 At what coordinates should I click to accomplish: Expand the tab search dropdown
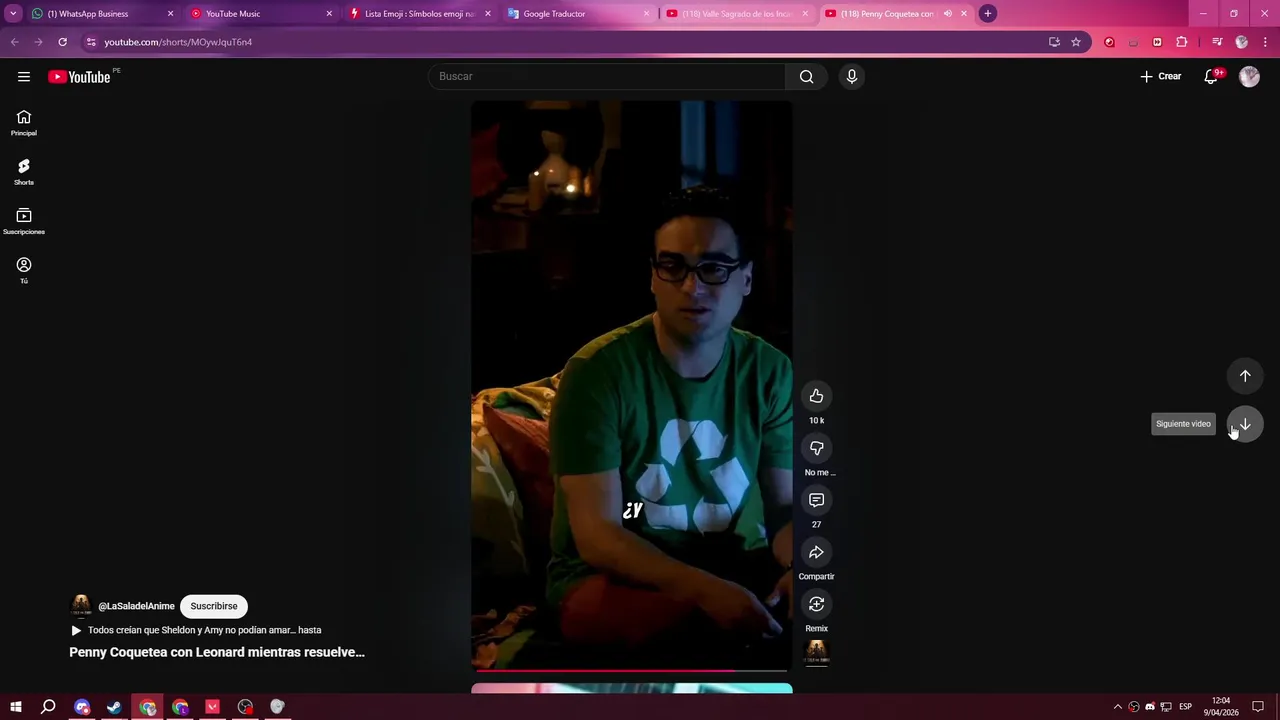[x=13, y=14]
